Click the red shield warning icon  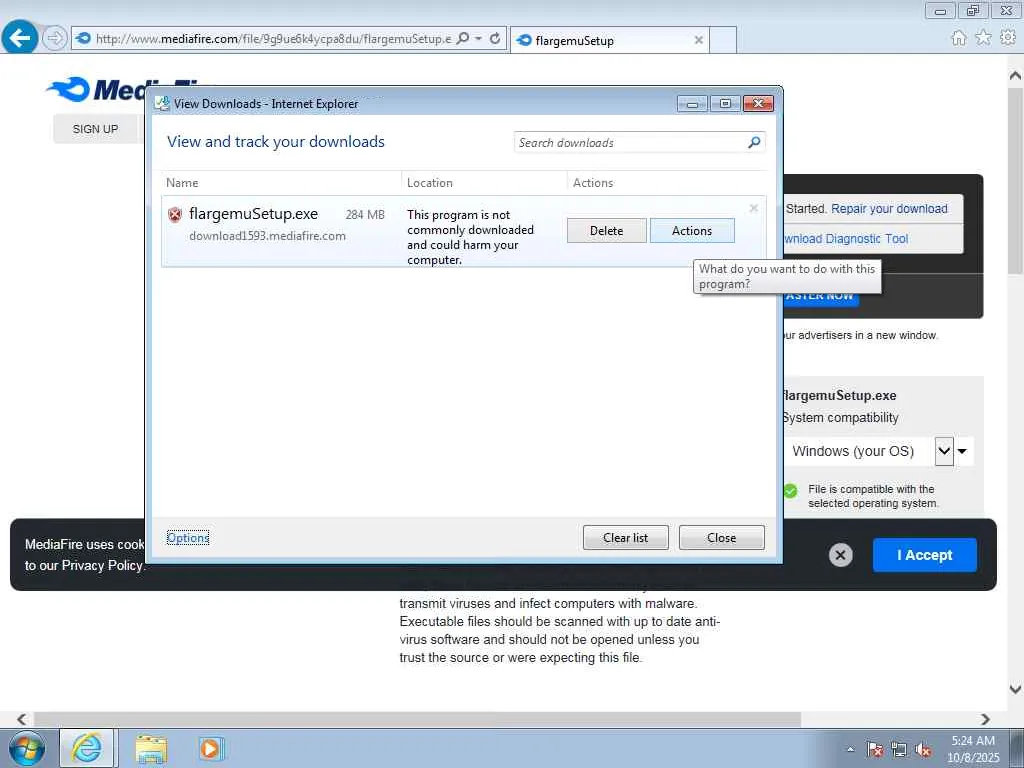(175, 214)
